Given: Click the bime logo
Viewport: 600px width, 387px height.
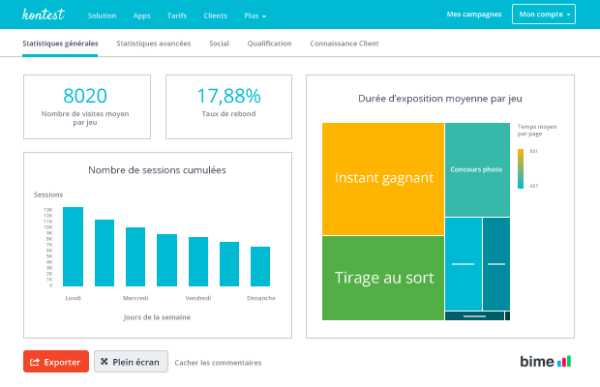Looking at the screenshot, I should click(x=545, y=361).
